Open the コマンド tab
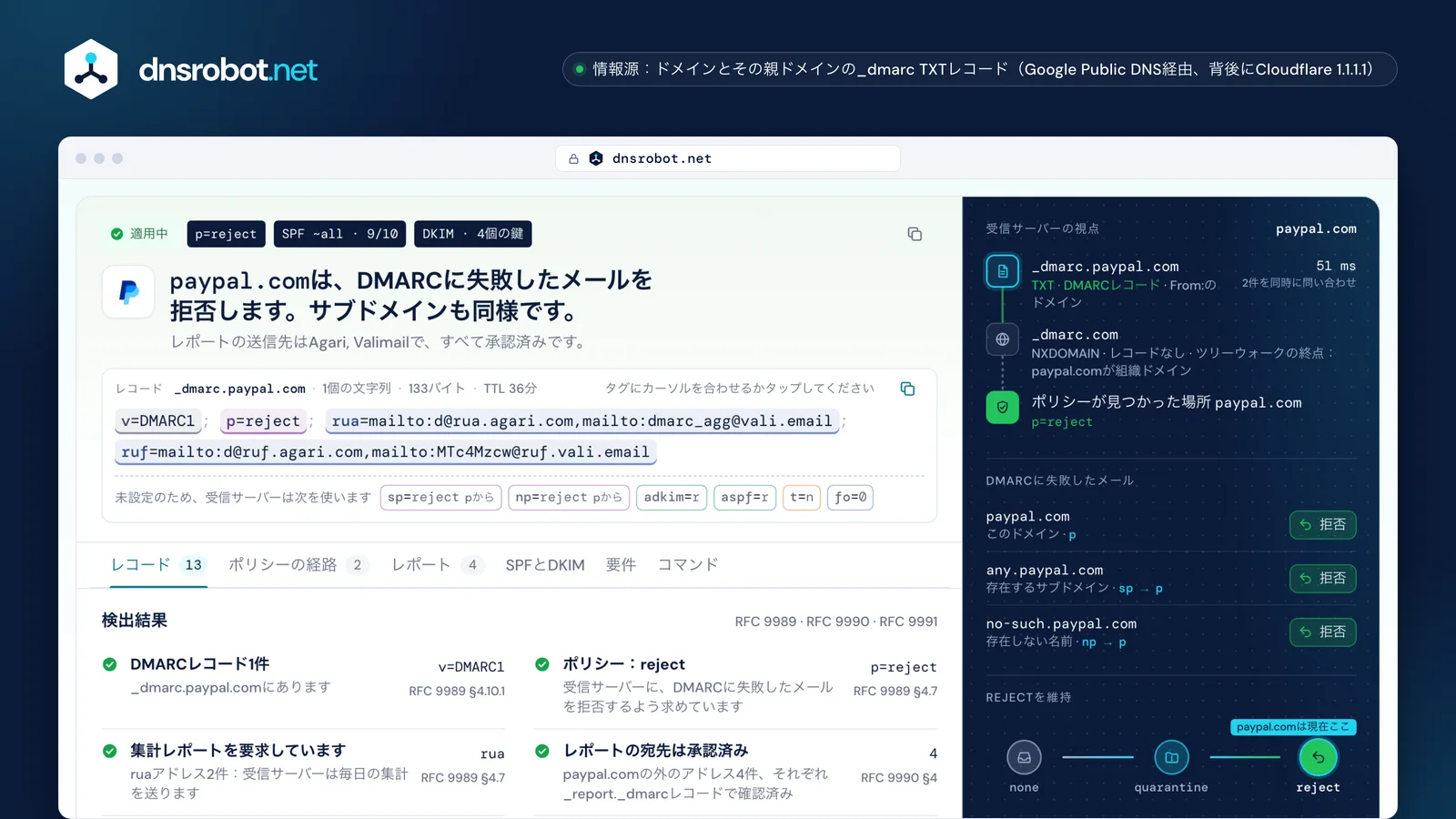The width and height of the screenshot is (1456, 819). (688, 565)
